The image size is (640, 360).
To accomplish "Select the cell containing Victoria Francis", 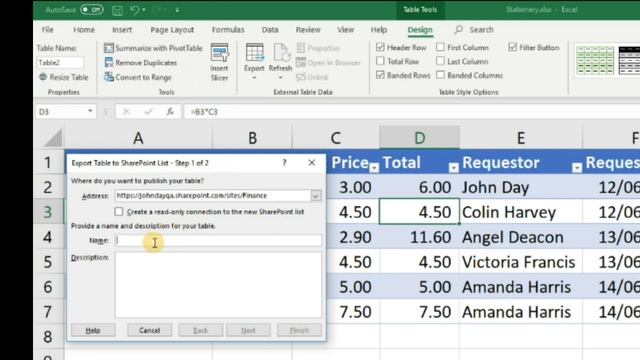I will pos(521,262).
